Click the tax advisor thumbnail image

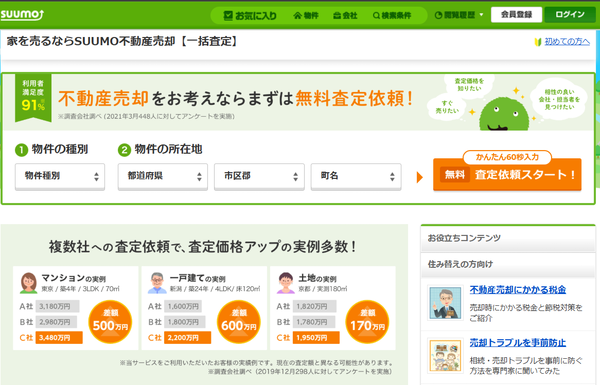(x=445, y=303)
